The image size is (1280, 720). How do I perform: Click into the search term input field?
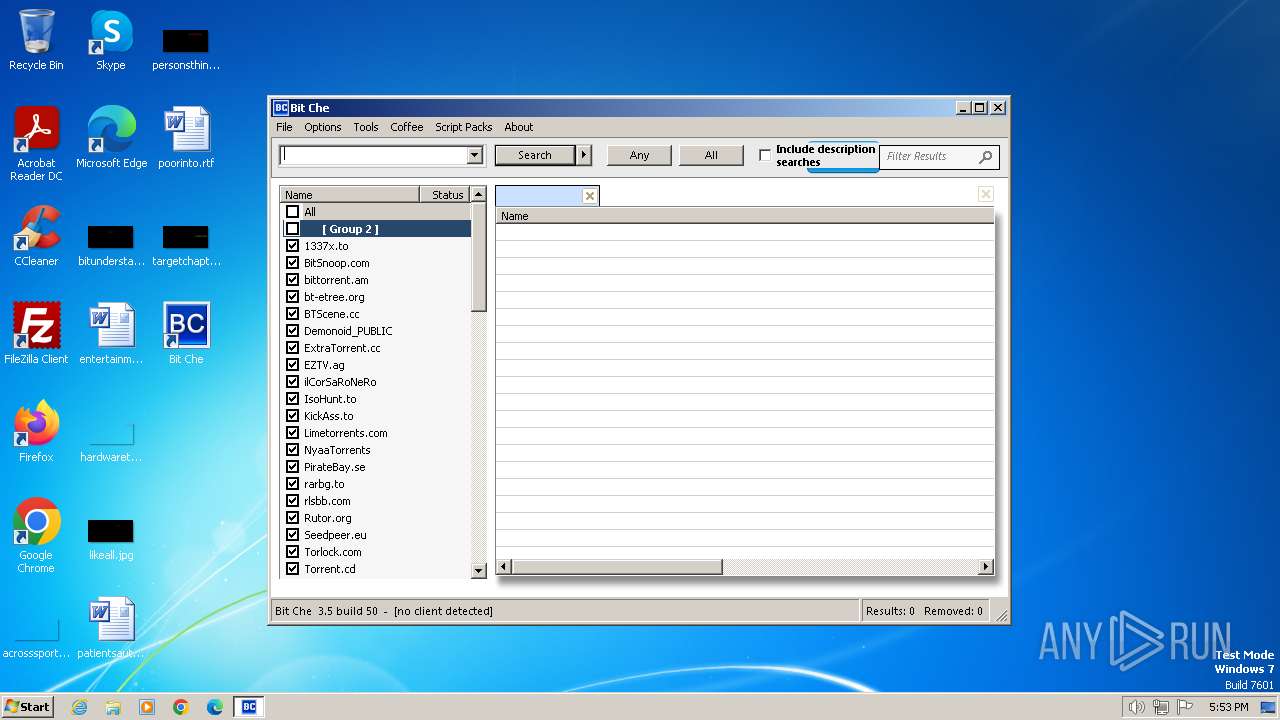pos(374,155)
